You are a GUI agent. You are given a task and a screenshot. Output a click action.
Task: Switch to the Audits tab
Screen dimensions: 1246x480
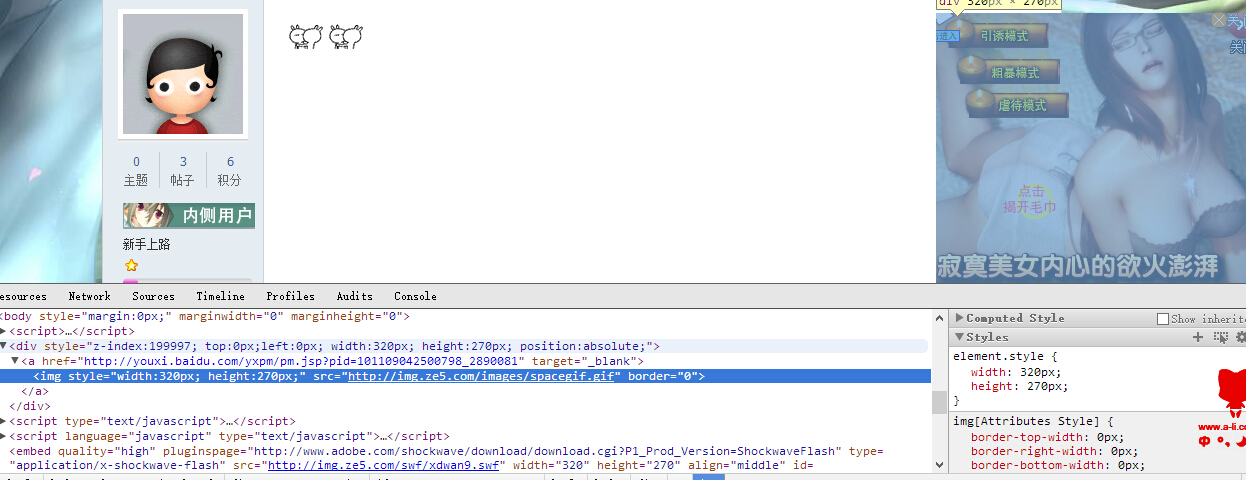[x=354, y=296]
